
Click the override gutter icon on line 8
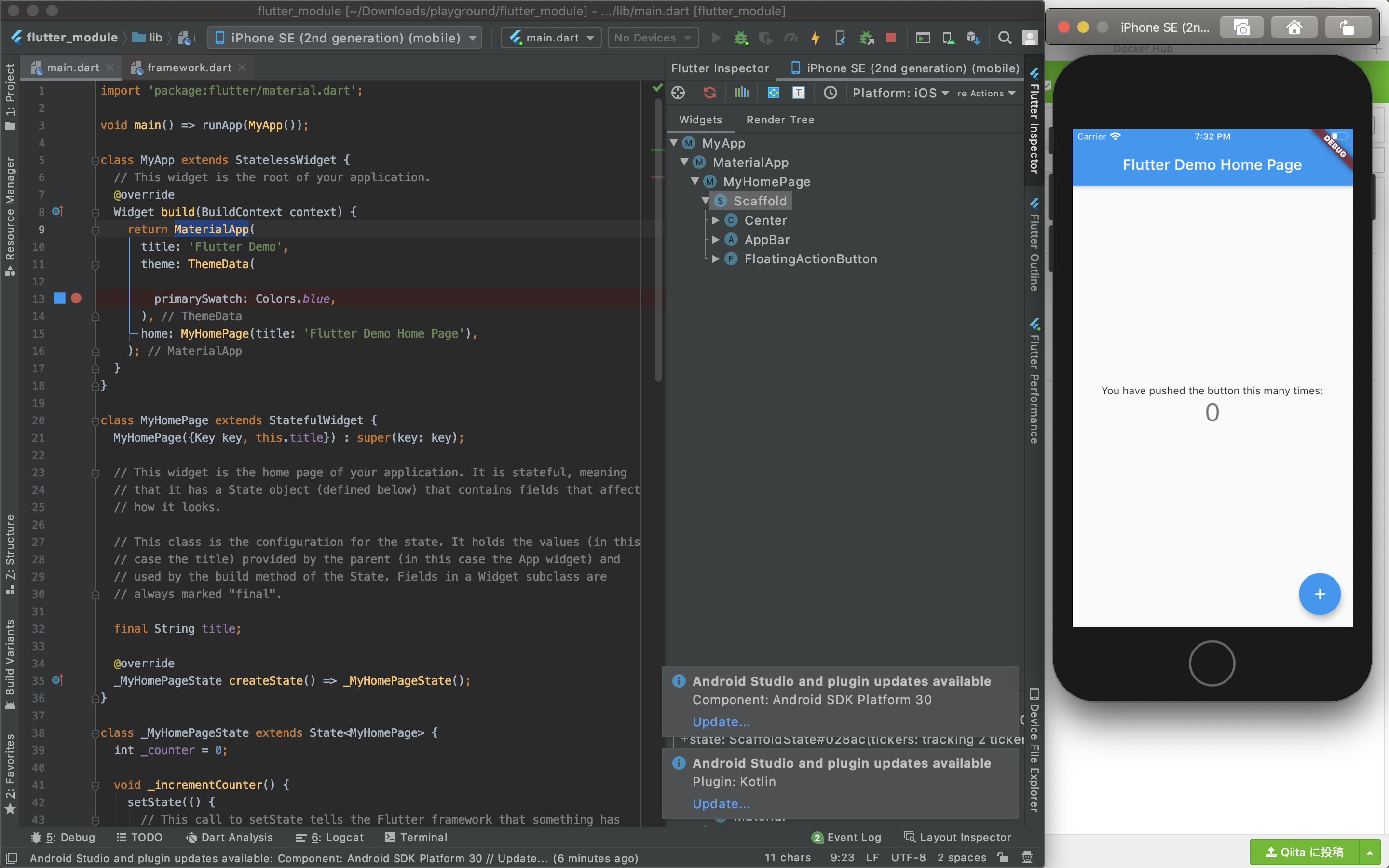click(57, 211)
